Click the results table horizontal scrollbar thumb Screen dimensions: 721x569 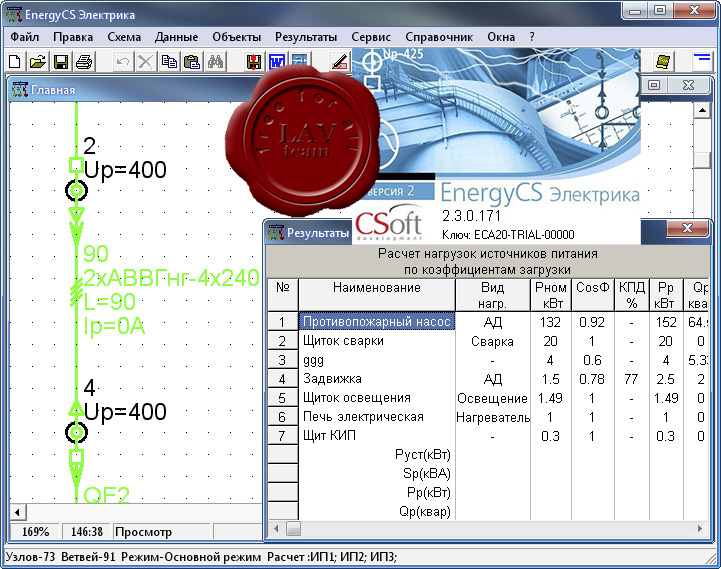pyautogui.click(x=293, y=529)
